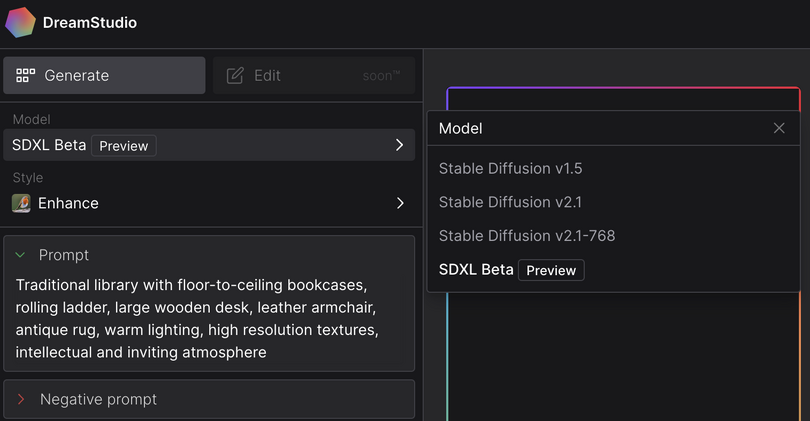Open the SDXL Beta model dropdown
This screenshot has height=421, width=810.
point(209,145)
